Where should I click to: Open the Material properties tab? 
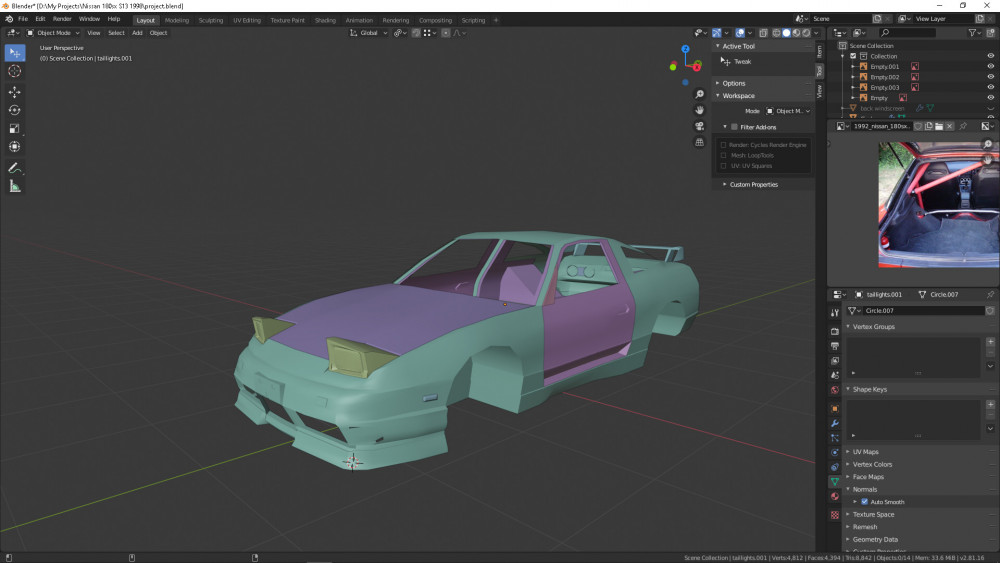[x=834, y=496]
